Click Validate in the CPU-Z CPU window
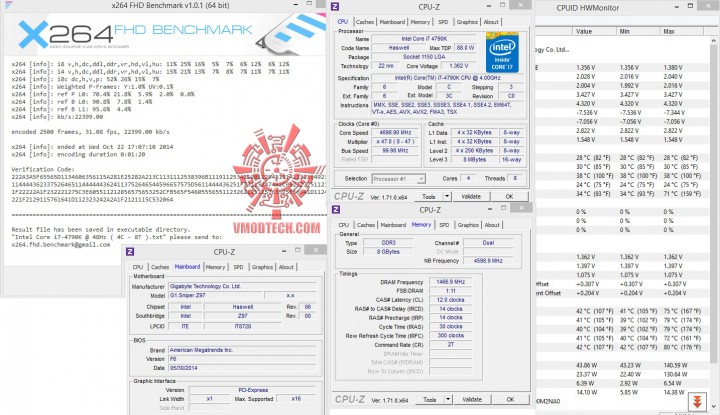 [x=471, y=196]
